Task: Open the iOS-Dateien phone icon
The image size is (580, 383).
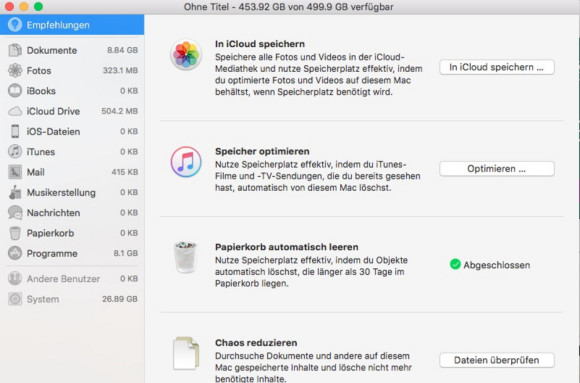Action: 15,131
